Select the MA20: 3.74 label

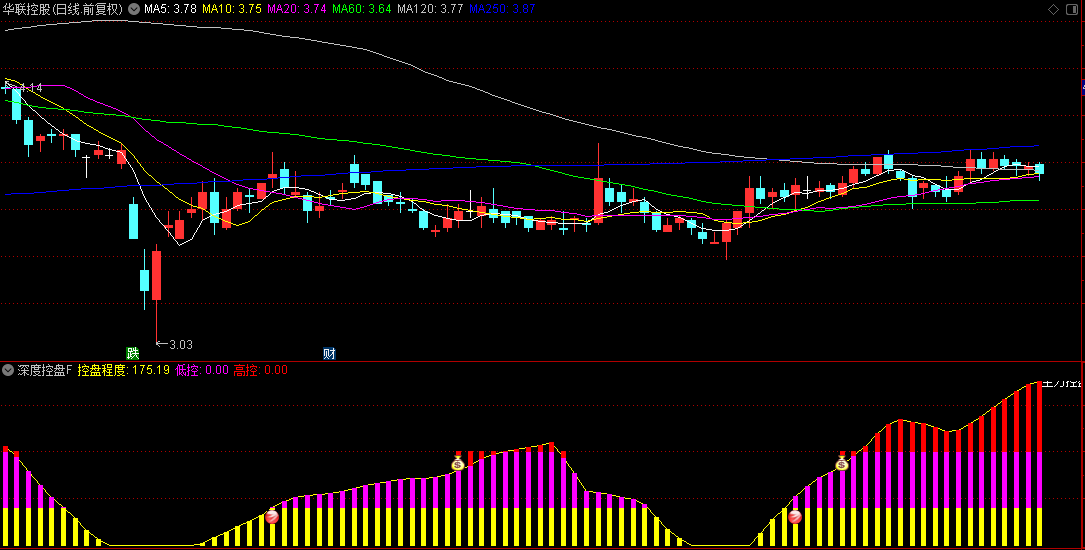click(x=297, y=9)
